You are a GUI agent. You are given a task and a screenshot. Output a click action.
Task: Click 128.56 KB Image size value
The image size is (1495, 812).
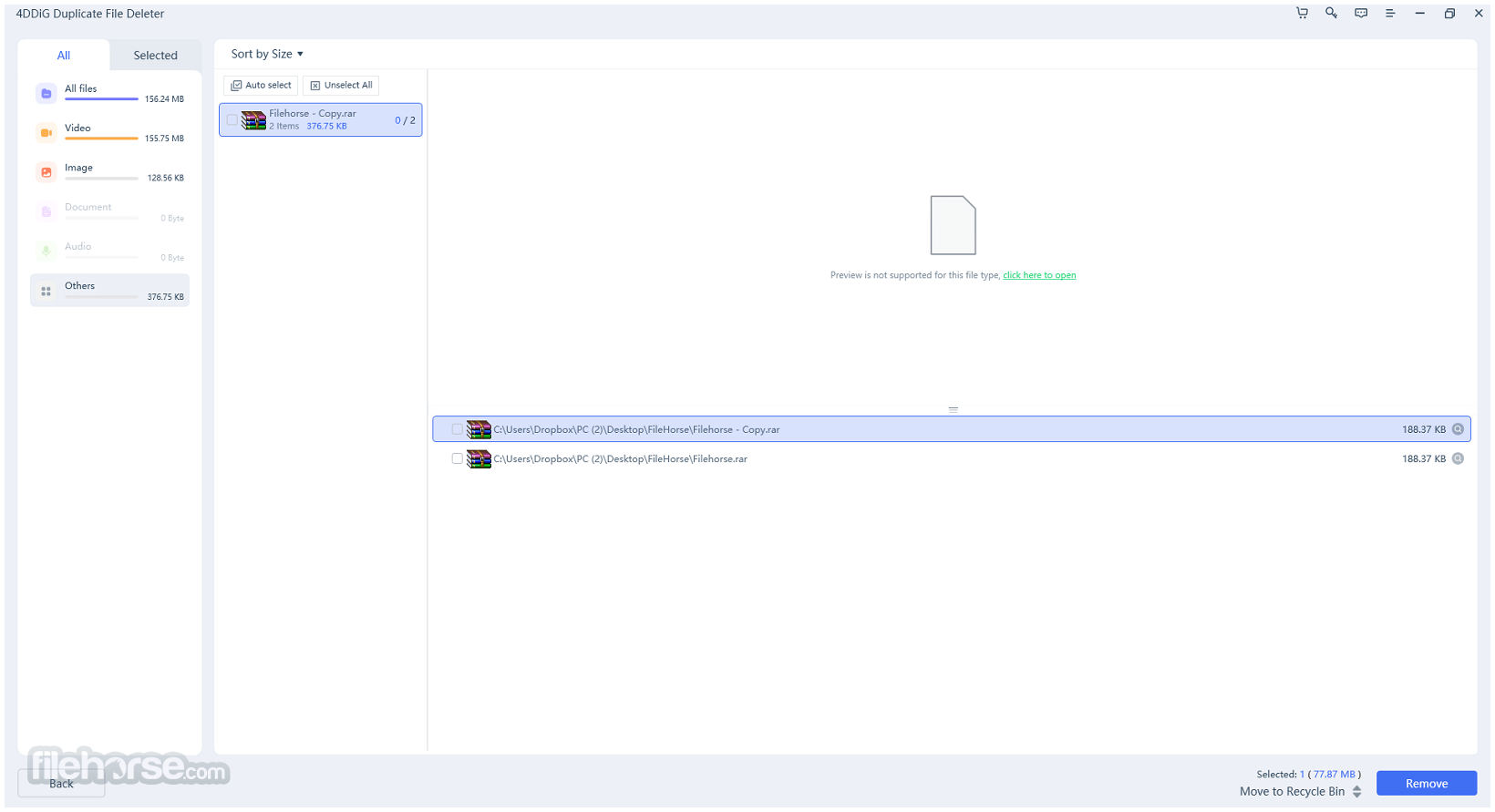coord(166,178)
